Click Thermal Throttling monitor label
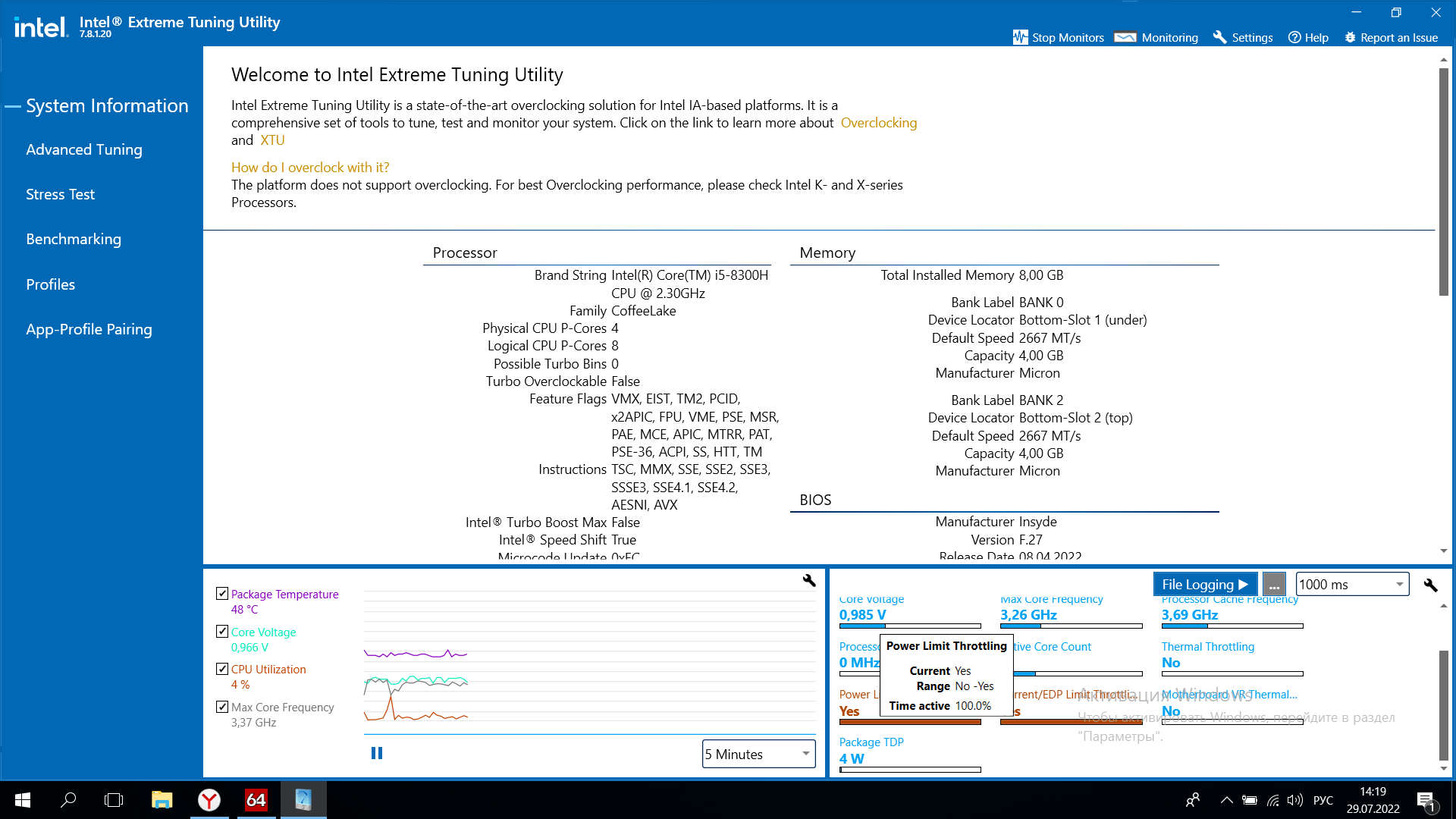 1208,647
